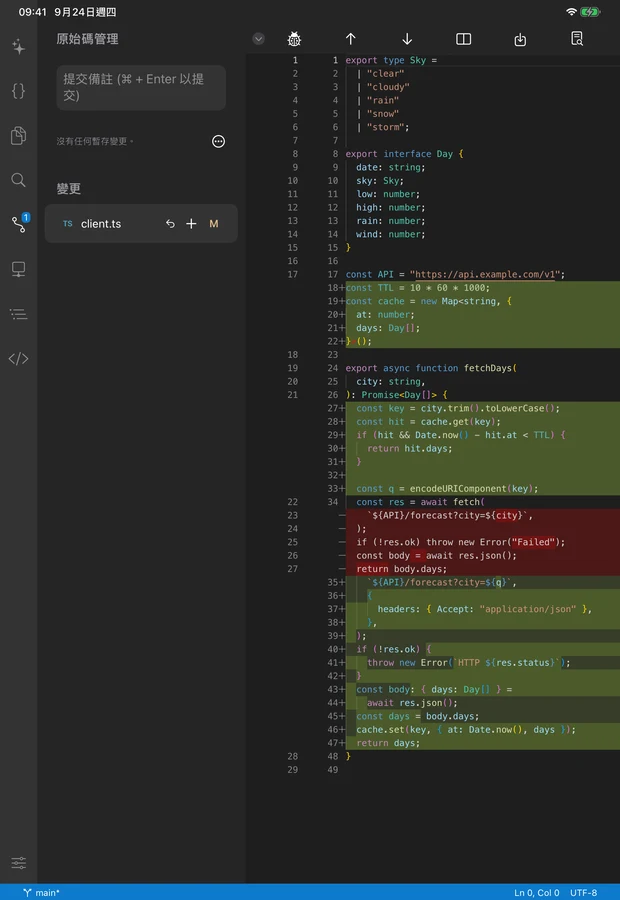Click added line 'return hit.days;'
The height and width of the screenshot is (900, 620).
tap(409, 448)
